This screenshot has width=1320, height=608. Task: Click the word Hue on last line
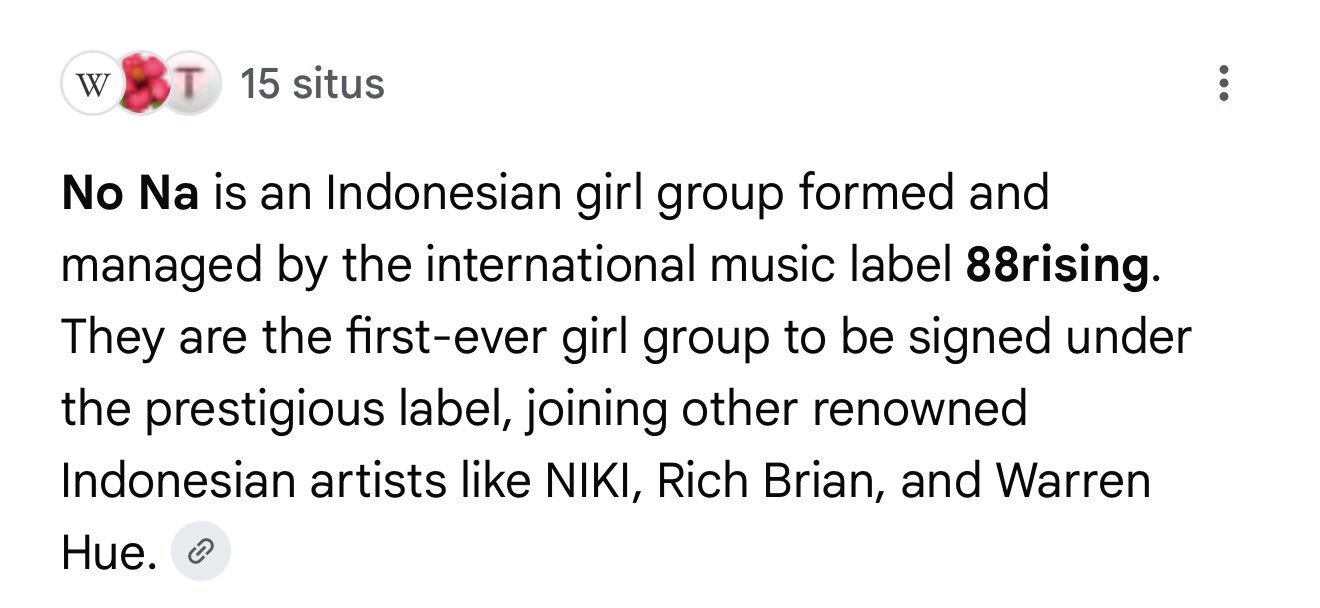click(x=103, y=553)
